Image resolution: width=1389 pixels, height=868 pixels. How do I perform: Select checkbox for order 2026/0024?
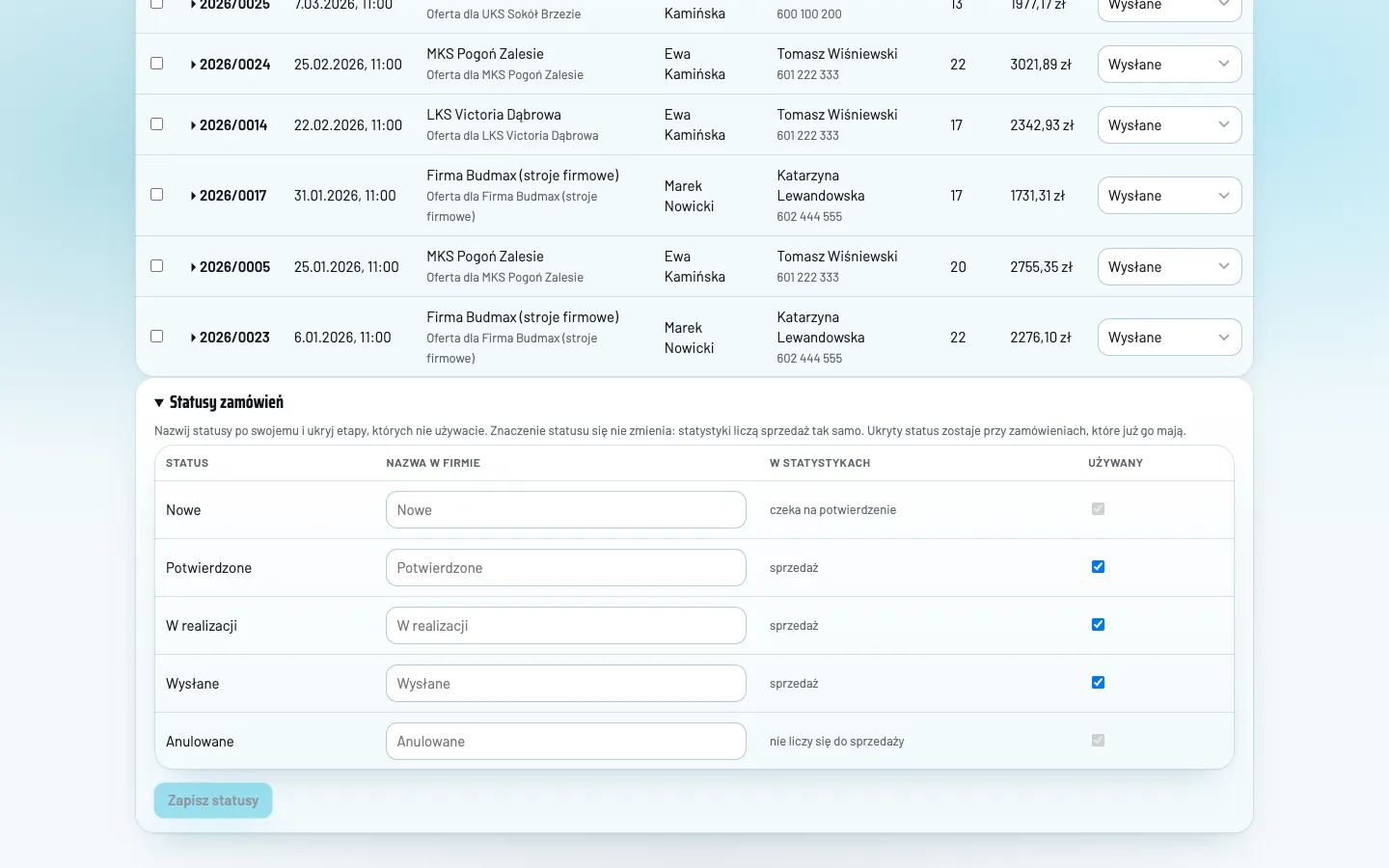157,64
